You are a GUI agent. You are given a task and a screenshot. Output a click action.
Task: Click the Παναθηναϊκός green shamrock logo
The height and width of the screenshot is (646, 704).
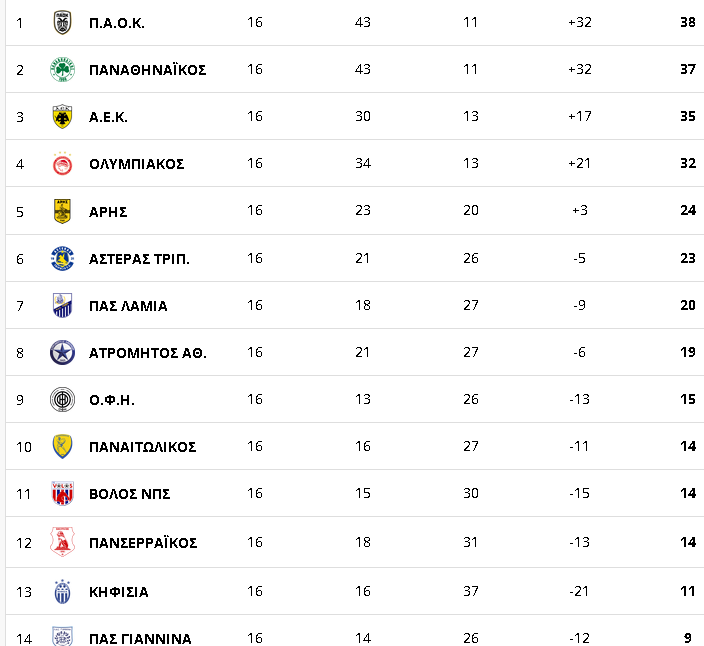[62, 70]
